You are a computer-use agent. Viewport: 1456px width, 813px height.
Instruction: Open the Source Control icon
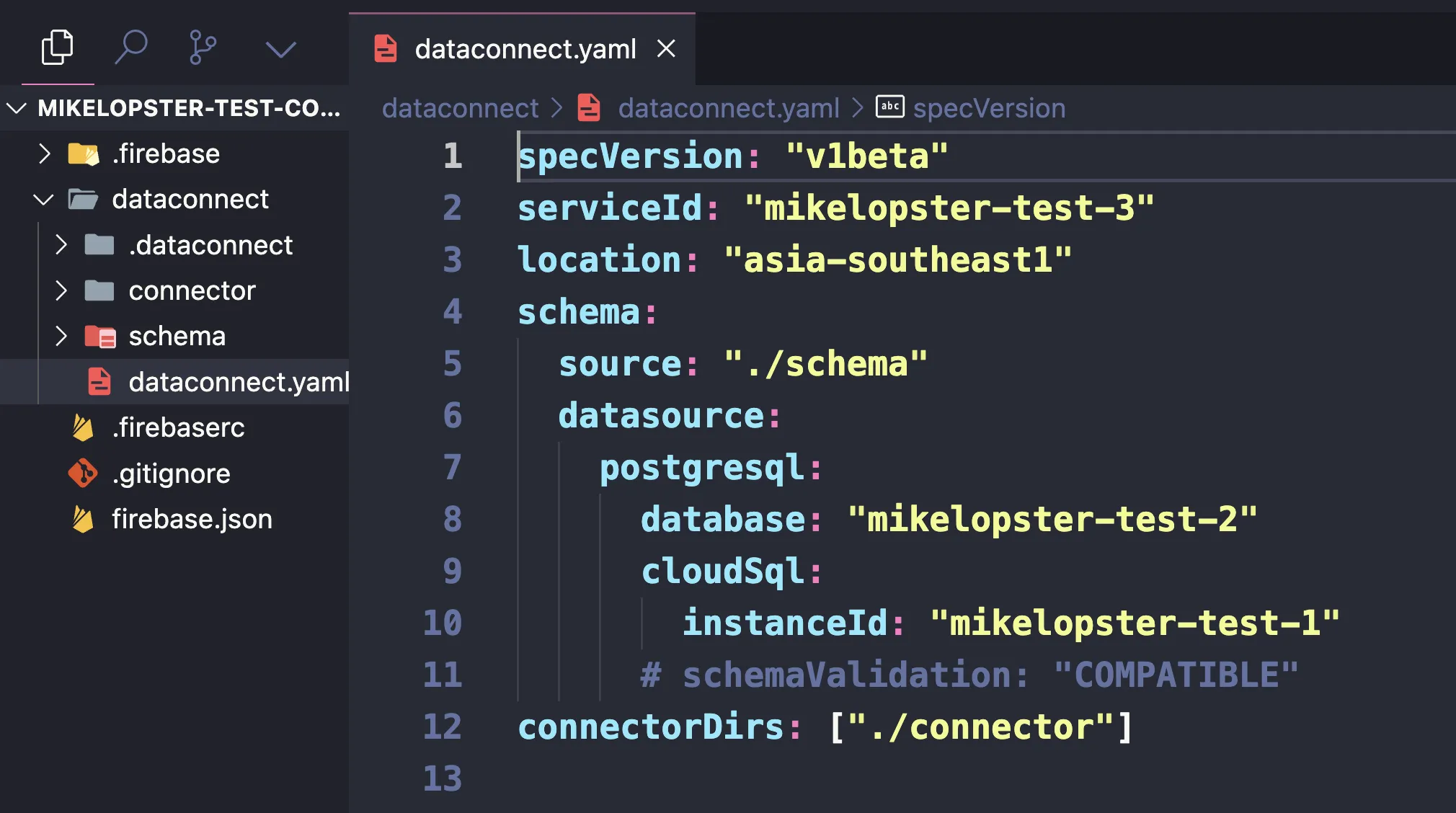coord(203,48)
